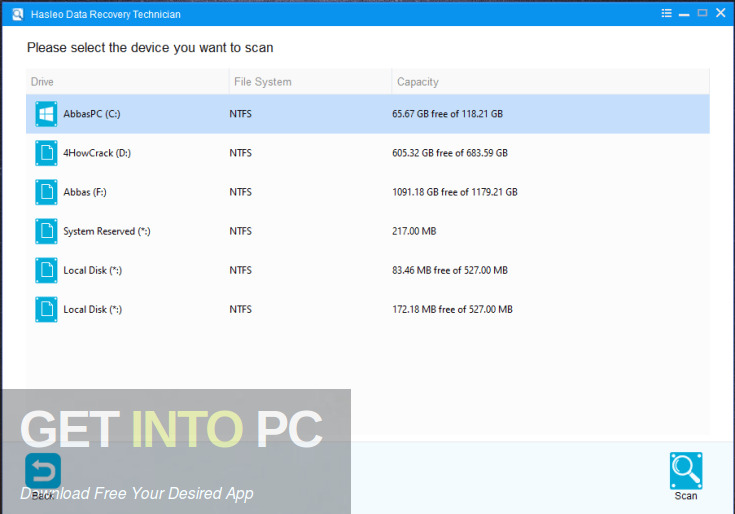Click drive icon of 172.18 MB Local Disk
Image resolution: width=735 pixels, height=514 pixels.
(x=46, y=309)
